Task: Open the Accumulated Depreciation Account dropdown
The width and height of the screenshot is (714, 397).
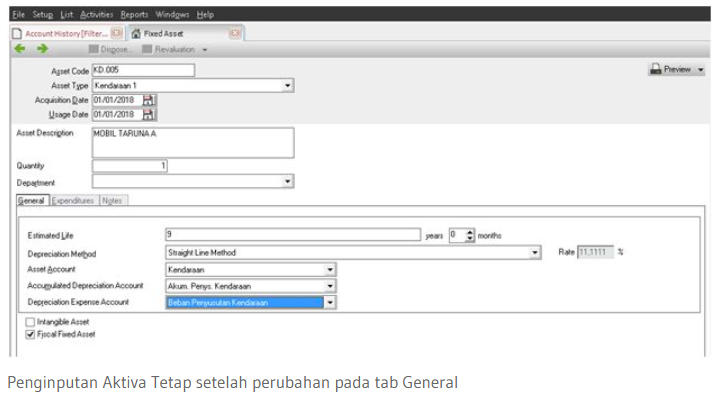Action: [330, 286]
